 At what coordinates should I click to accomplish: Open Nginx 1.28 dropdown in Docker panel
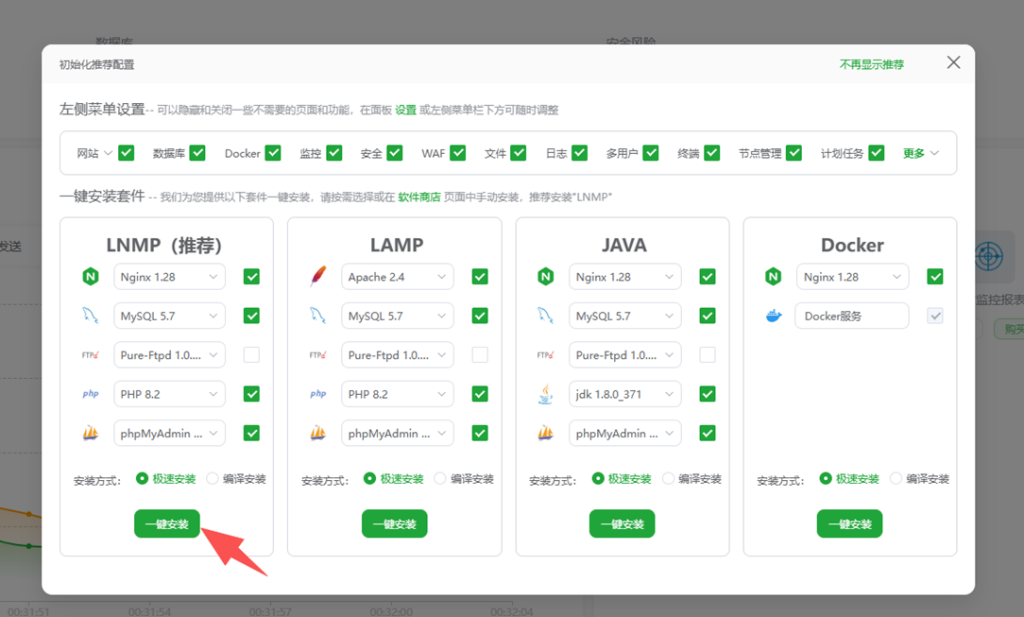(852, 277)
